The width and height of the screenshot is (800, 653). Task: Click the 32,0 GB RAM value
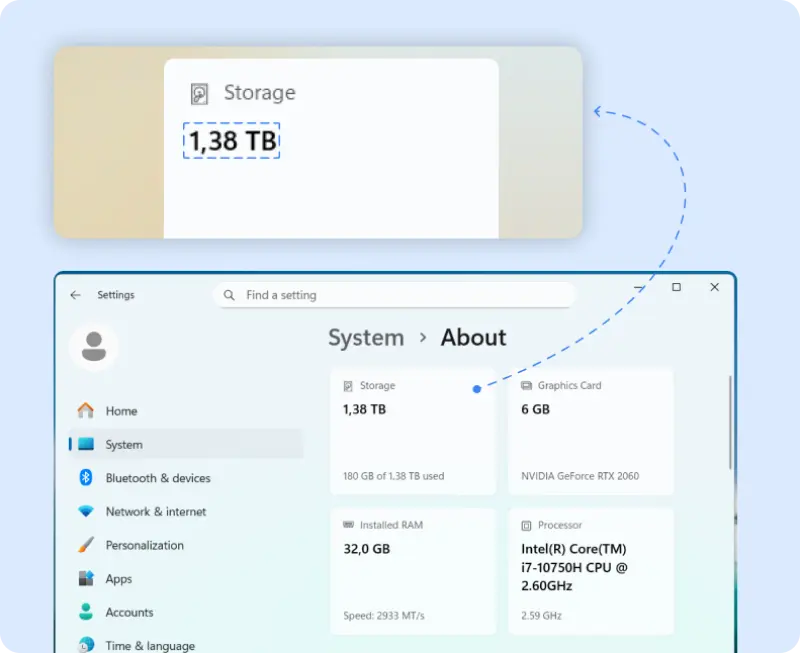point(367,549)
